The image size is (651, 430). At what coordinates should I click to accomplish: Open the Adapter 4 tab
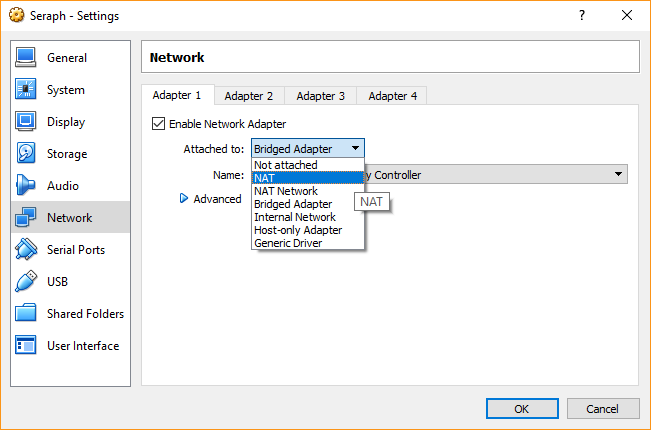(x=392, y=96)
